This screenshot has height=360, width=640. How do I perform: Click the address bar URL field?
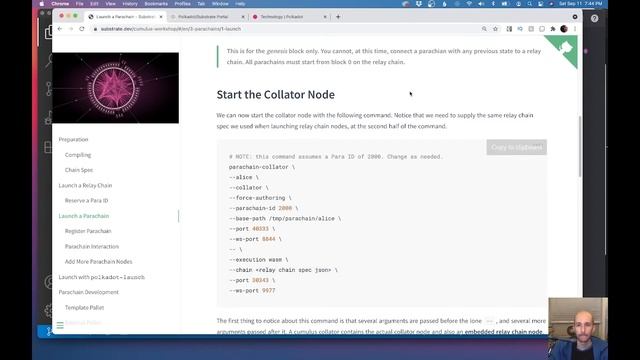[x=286, y=29]
